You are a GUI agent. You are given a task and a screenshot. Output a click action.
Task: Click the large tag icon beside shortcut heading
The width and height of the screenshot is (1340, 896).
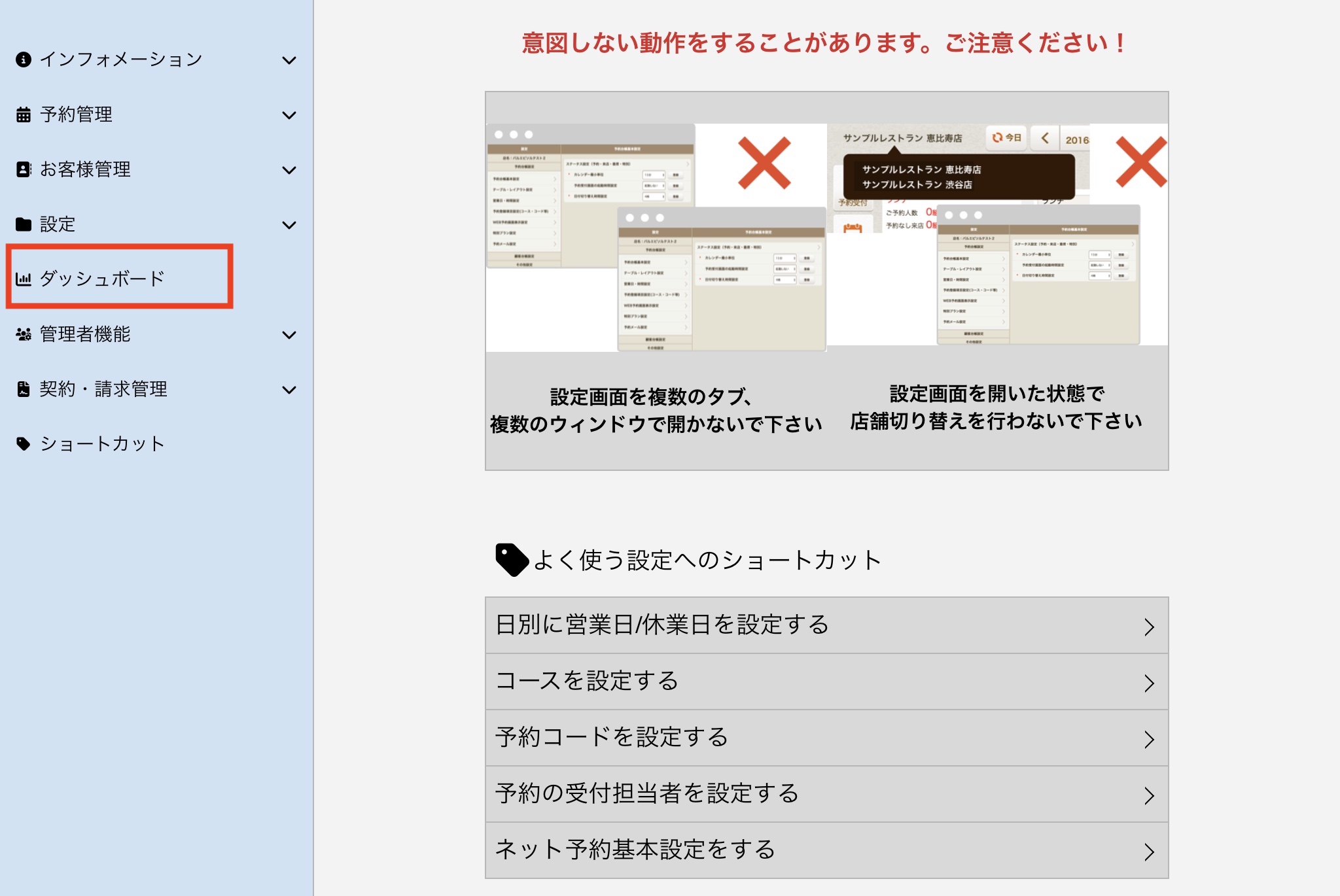tap(512, 560)
